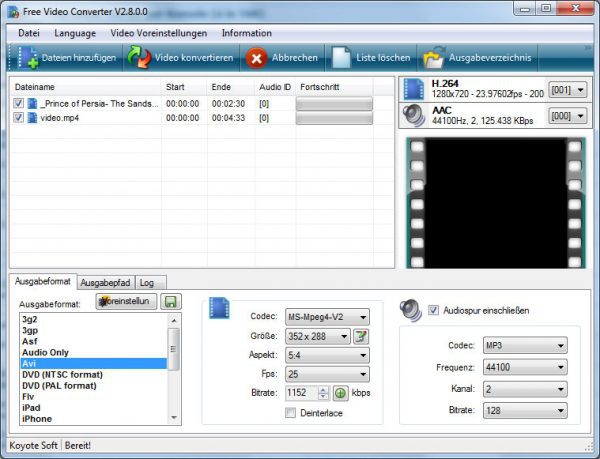The width and height of the screenshot is (600, 459).
Task: Open the video stream [001] dropdown
Action: [568, 90]
